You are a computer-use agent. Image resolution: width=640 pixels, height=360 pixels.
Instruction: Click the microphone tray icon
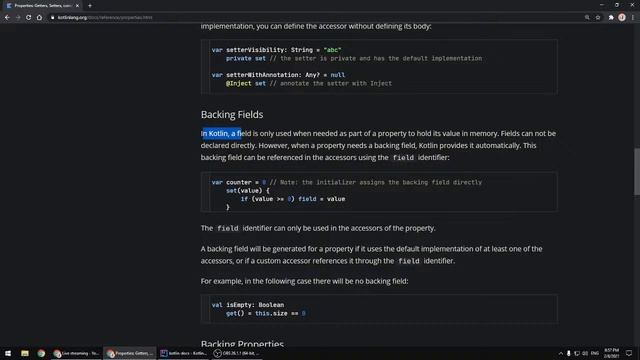(569, 353)
